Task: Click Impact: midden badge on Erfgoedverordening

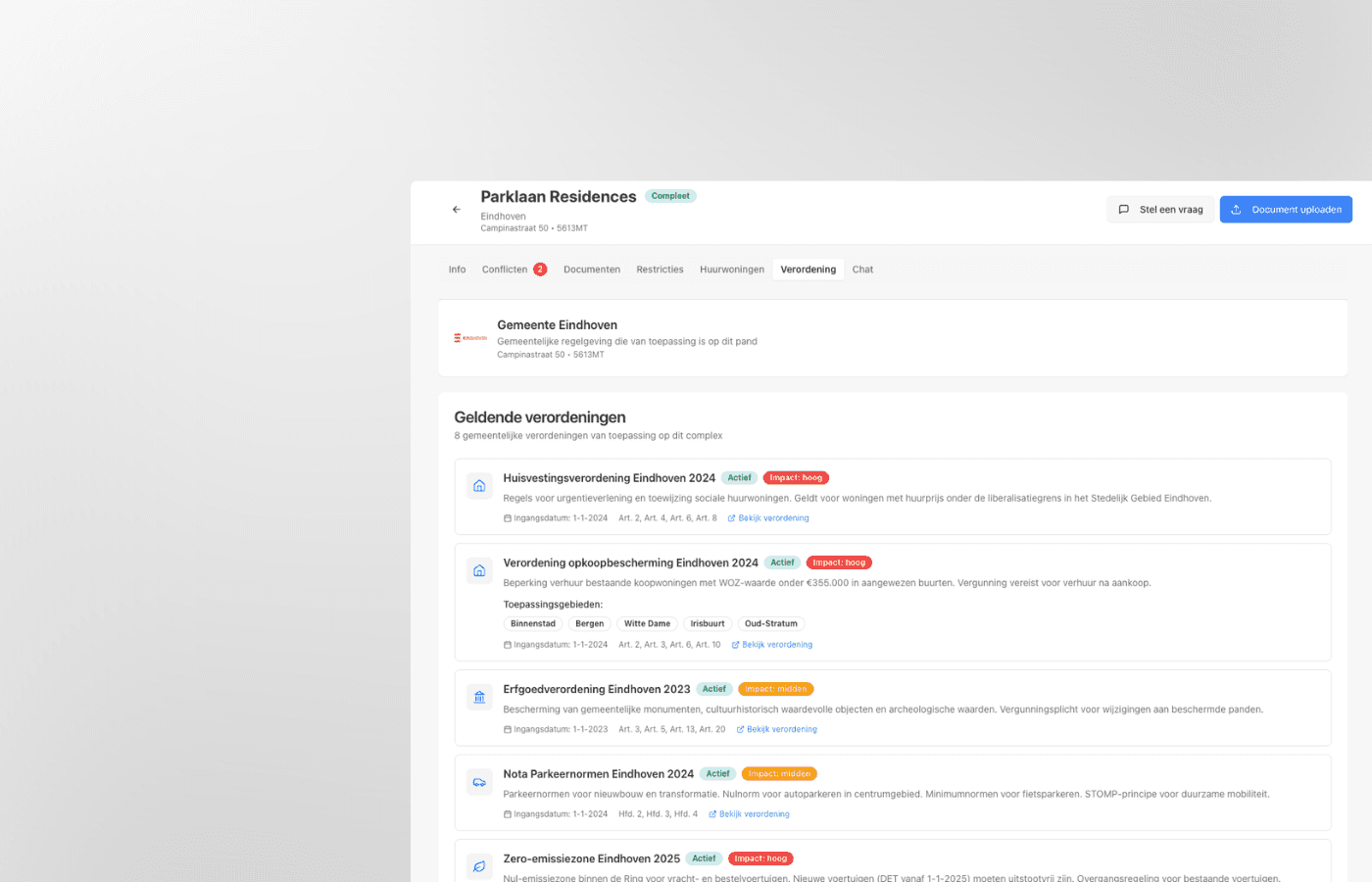Action: pos(776,689)
